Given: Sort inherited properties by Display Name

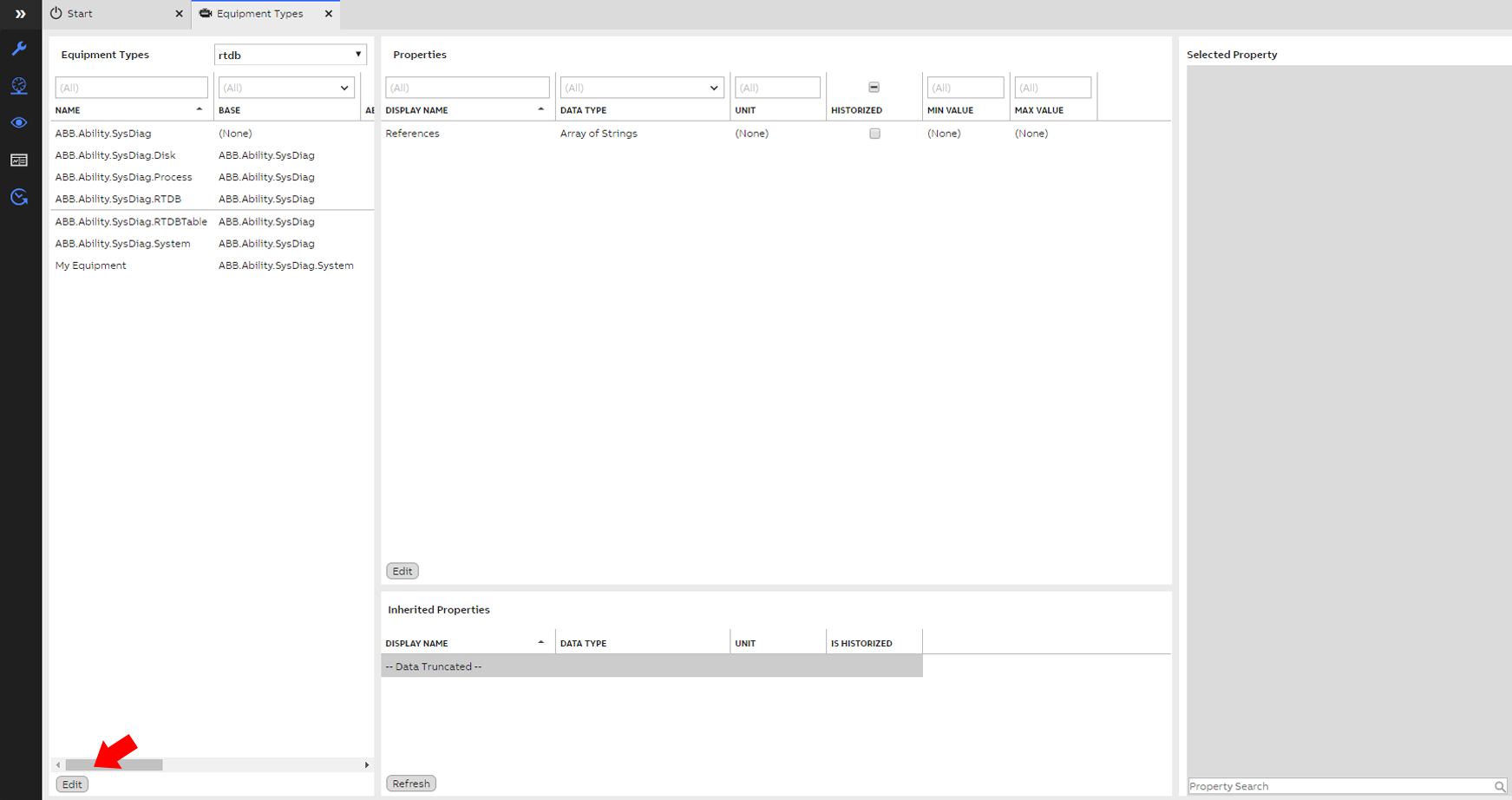Looking at the screenshot, I should point(416,644).
